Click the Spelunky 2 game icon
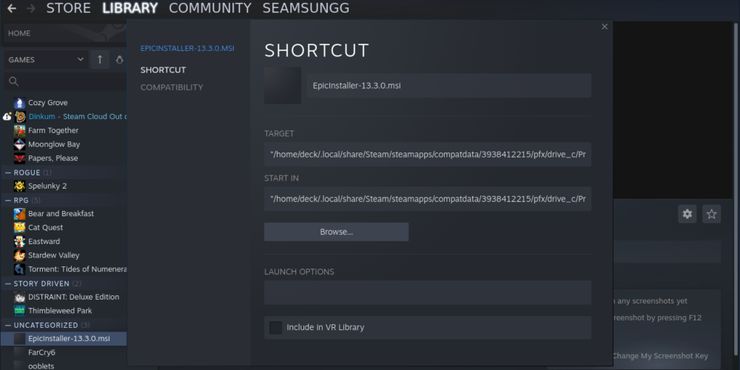Screen dimensions: 740x370 [x=20, y=186]
